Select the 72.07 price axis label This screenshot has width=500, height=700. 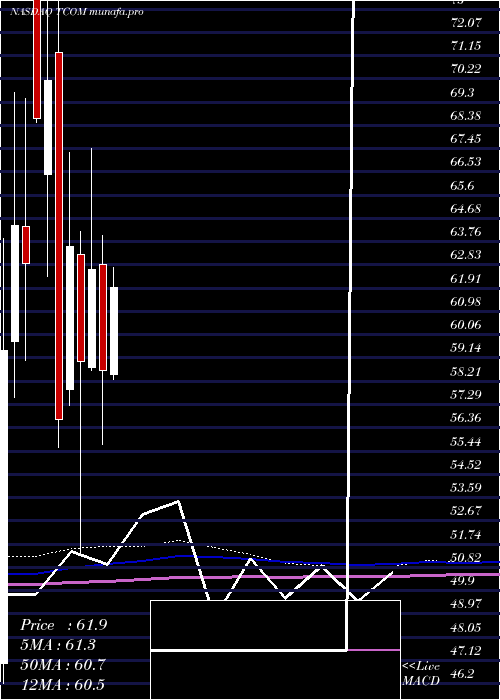tap(466, 22)
